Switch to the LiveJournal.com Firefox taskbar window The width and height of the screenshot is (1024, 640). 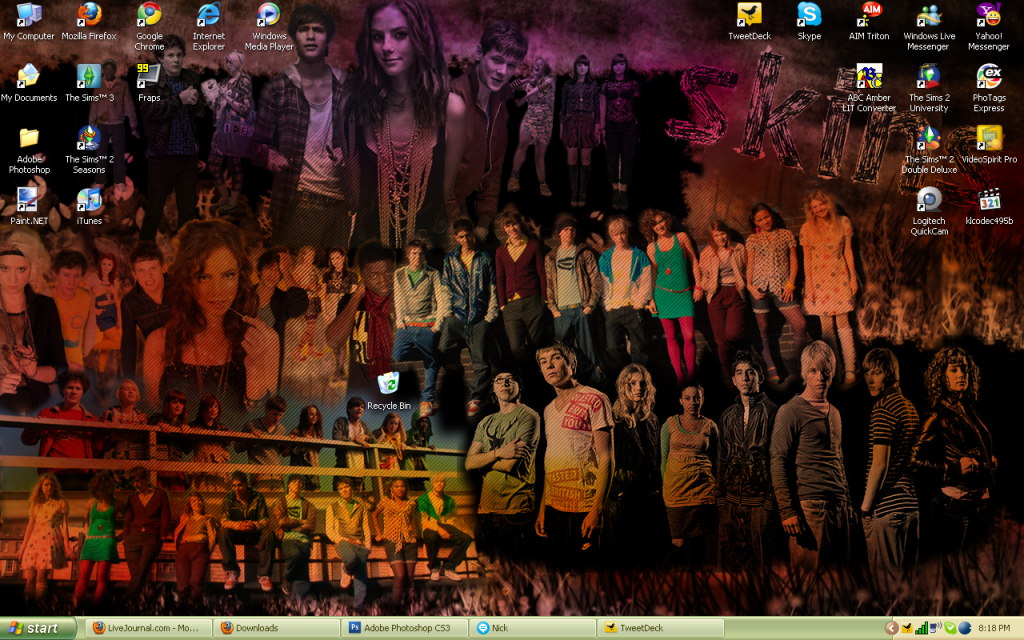point(149,628)
